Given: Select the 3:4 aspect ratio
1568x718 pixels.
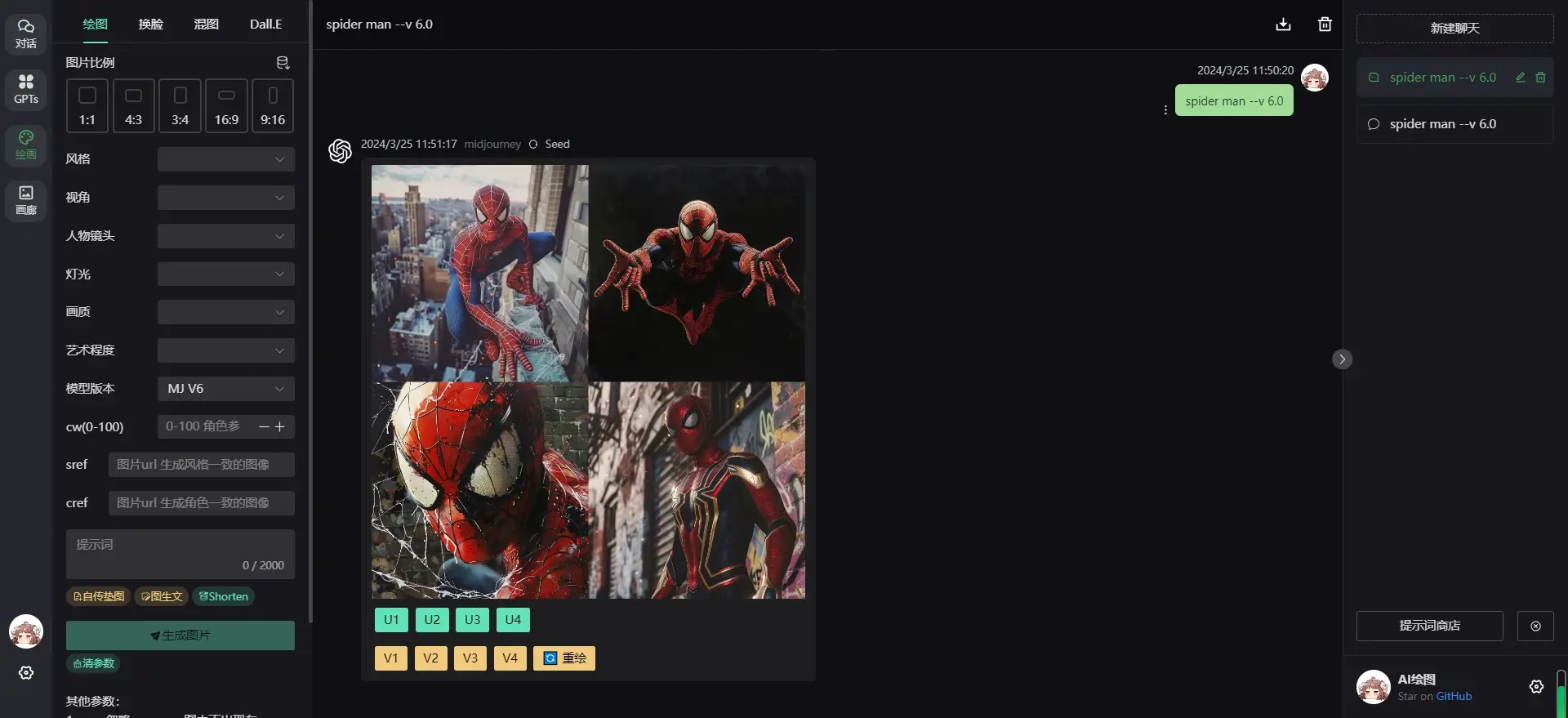Looking at the screenshot, I should (x=180, y=105).
